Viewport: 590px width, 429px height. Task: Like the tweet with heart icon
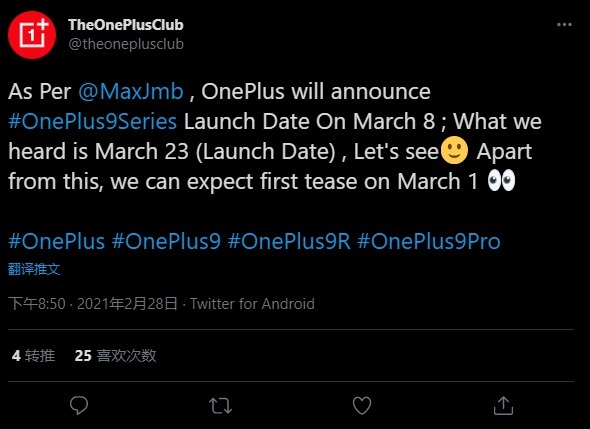(362, 406)
